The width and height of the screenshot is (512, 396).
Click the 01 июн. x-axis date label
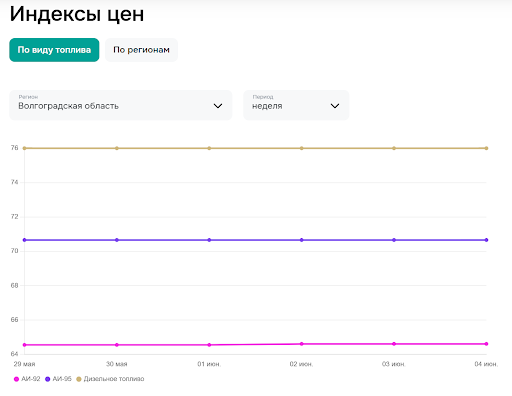(x=209, y=364)
